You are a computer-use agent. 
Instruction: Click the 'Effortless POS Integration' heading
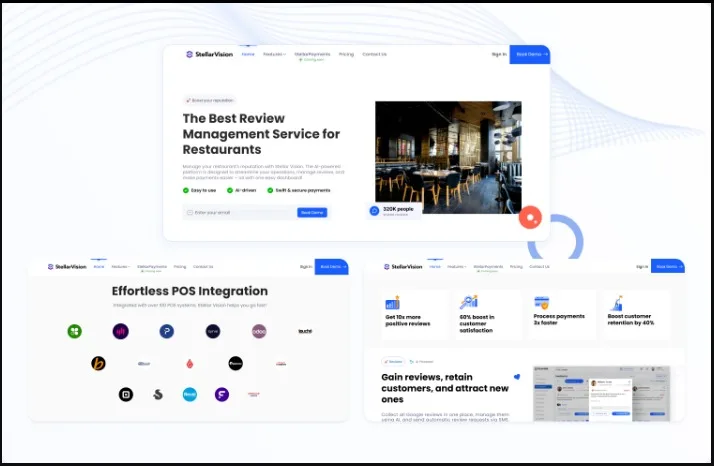coord(190,291)
